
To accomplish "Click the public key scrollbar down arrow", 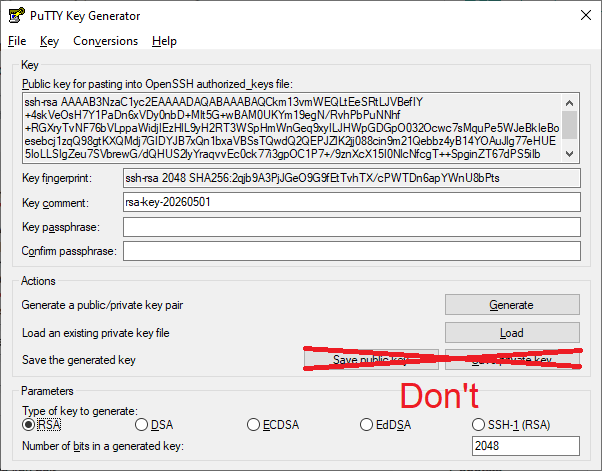I will pyautogui.click(x=570, y=154).
